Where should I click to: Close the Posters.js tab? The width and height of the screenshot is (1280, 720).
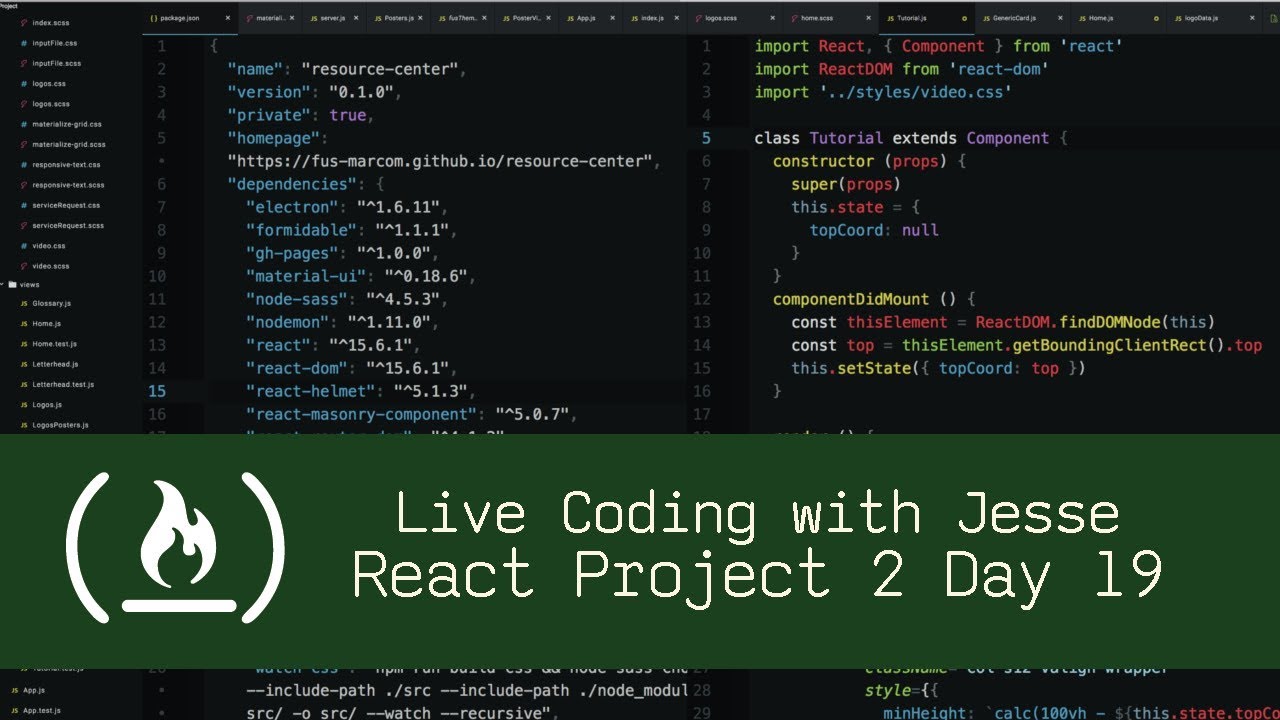tap(421, 18)
